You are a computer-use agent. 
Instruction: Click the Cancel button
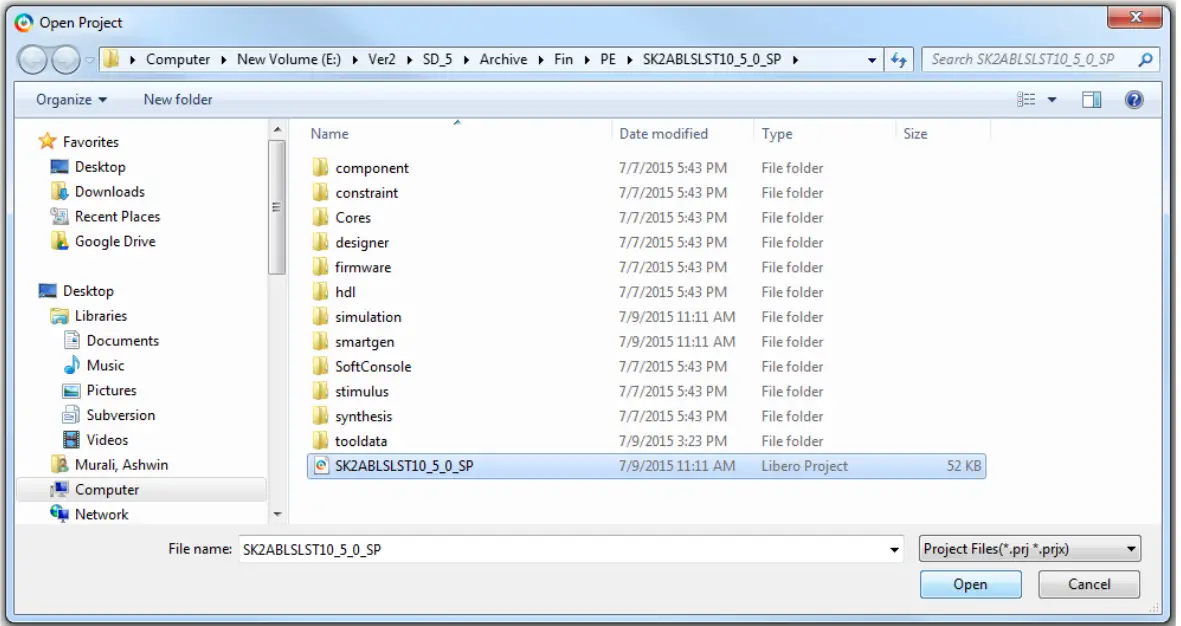click(x=1089, y=585)
